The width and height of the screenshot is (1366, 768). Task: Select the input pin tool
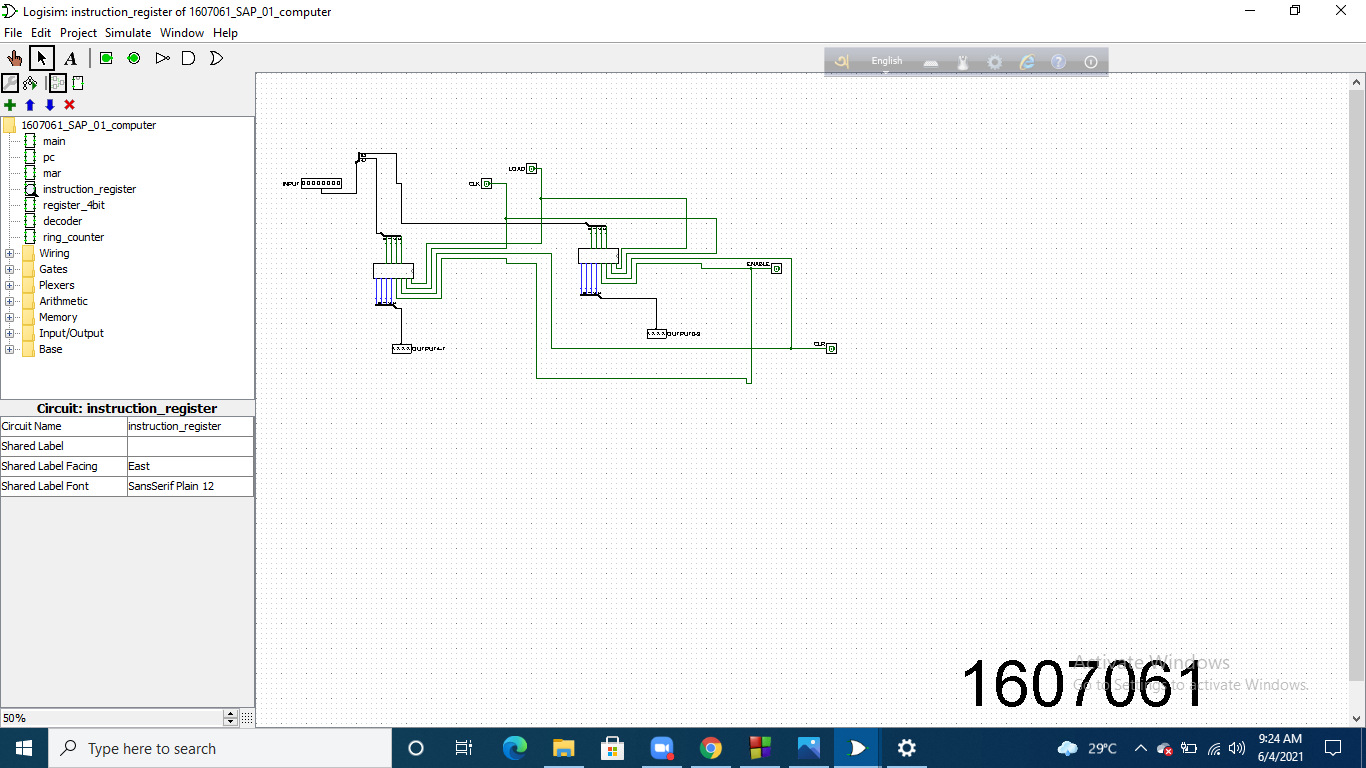tap(106, 58)
